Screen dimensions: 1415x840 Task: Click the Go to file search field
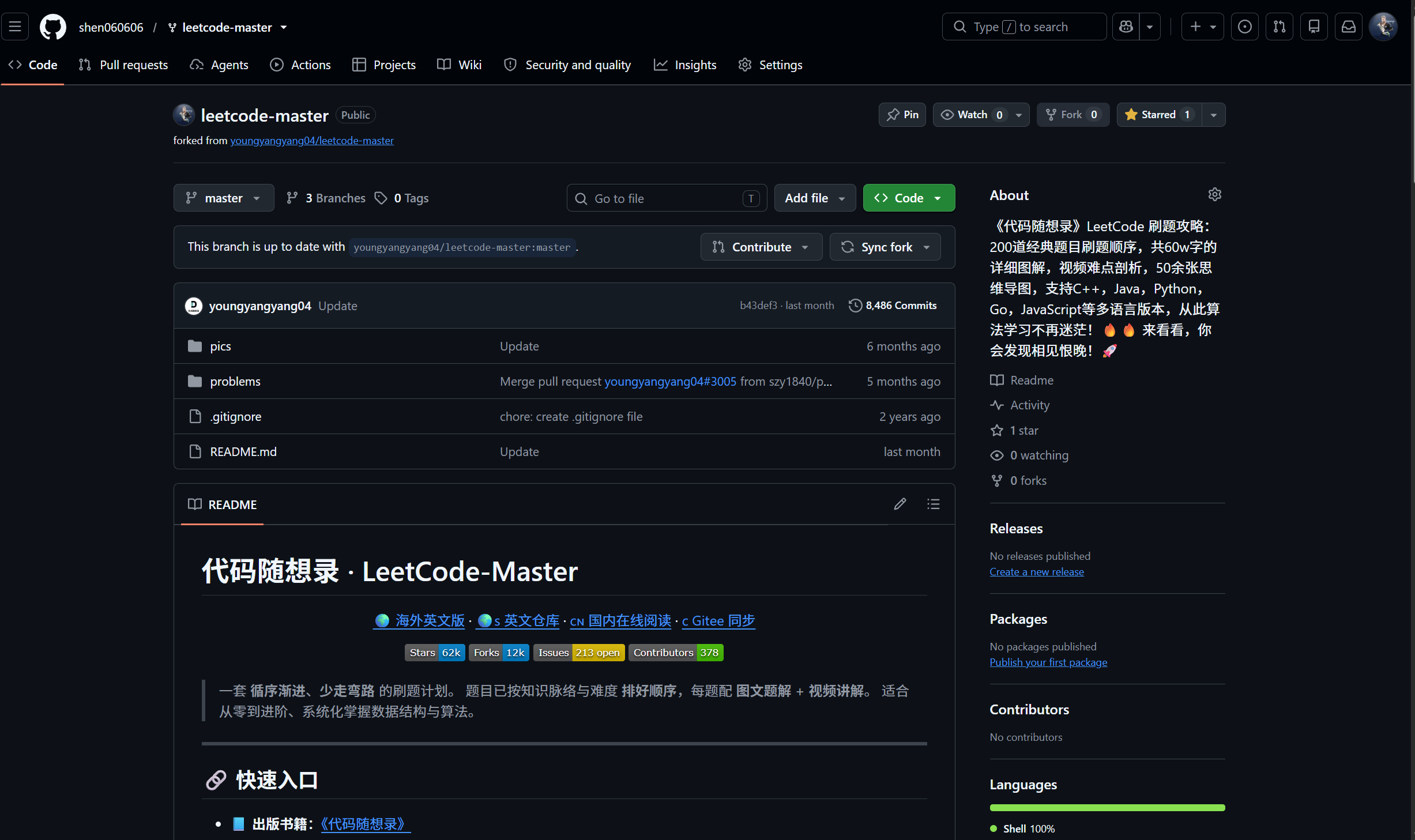click(x=667, y=198)
